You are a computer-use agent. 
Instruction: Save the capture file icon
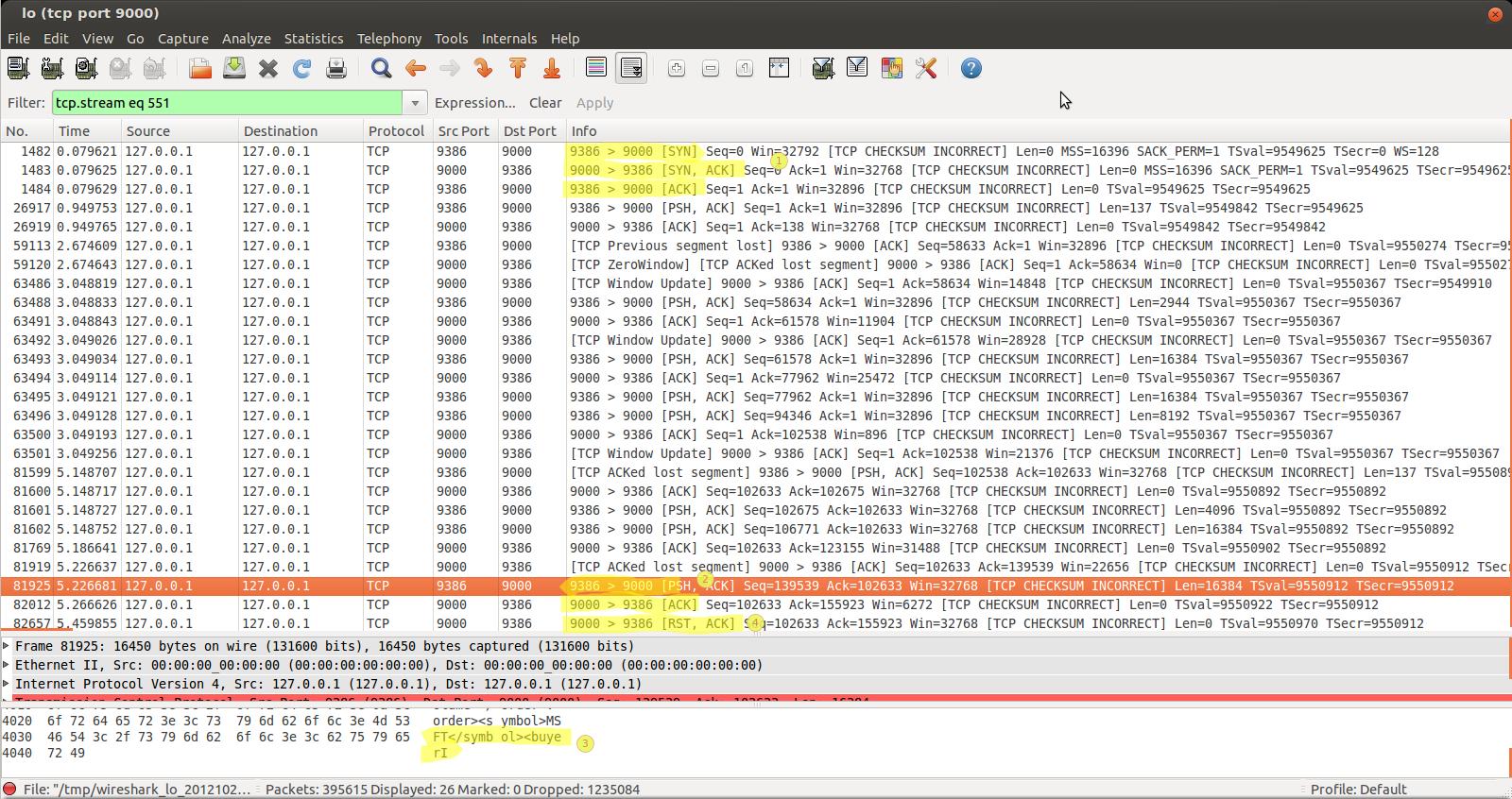(234, 68)
